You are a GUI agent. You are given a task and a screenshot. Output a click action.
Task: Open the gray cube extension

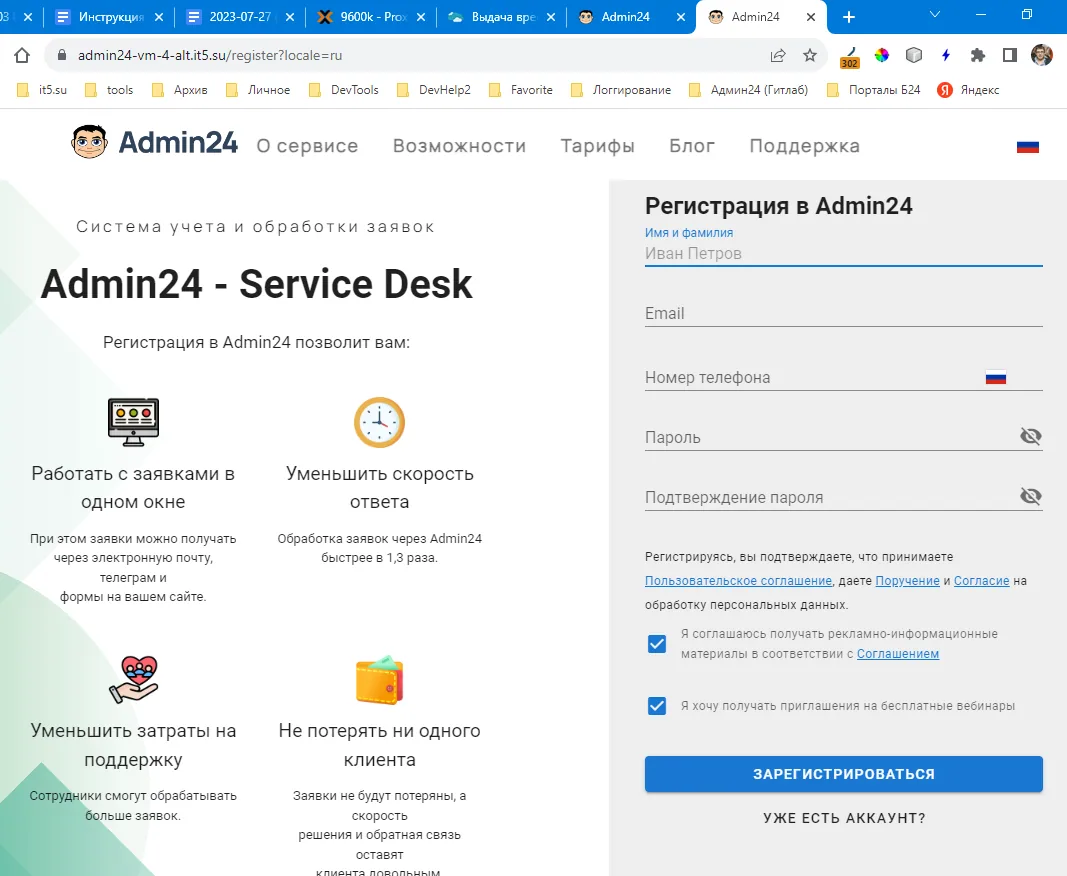coord(914,55)
